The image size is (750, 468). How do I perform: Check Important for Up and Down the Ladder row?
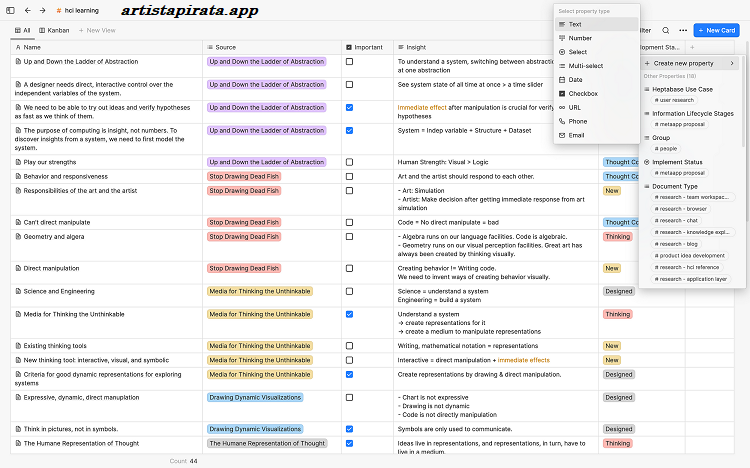[x=349, y=62]
